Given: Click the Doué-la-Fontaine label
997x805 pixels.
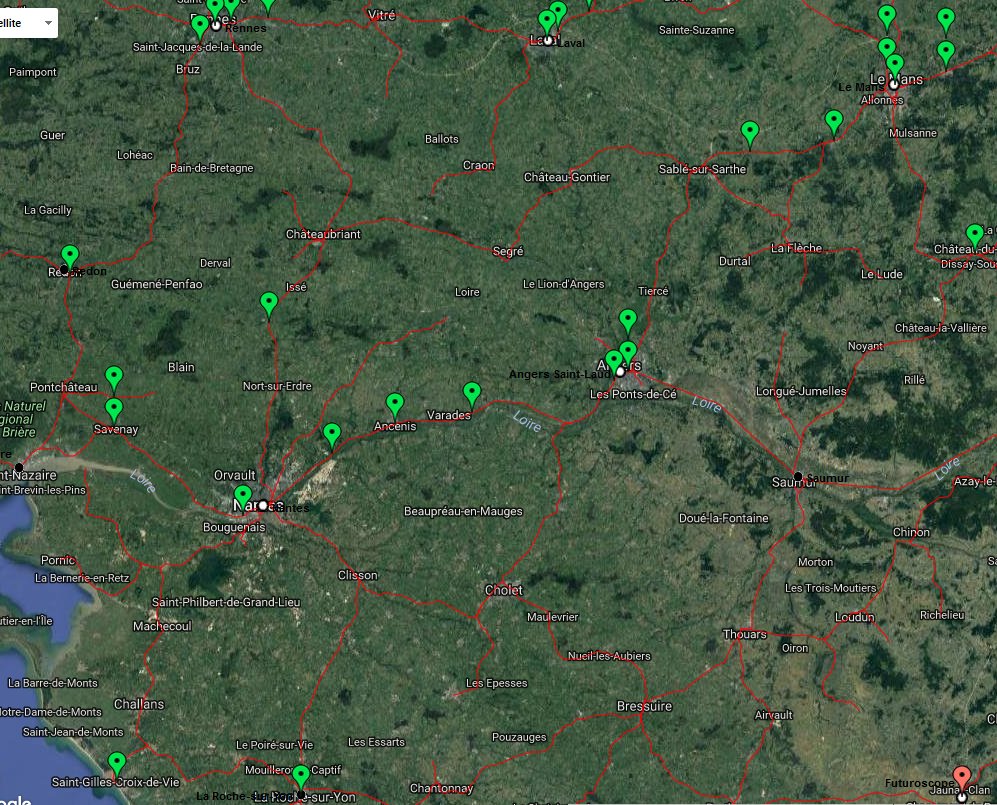Looking at the screenshot, I should [x=724, y=518].
